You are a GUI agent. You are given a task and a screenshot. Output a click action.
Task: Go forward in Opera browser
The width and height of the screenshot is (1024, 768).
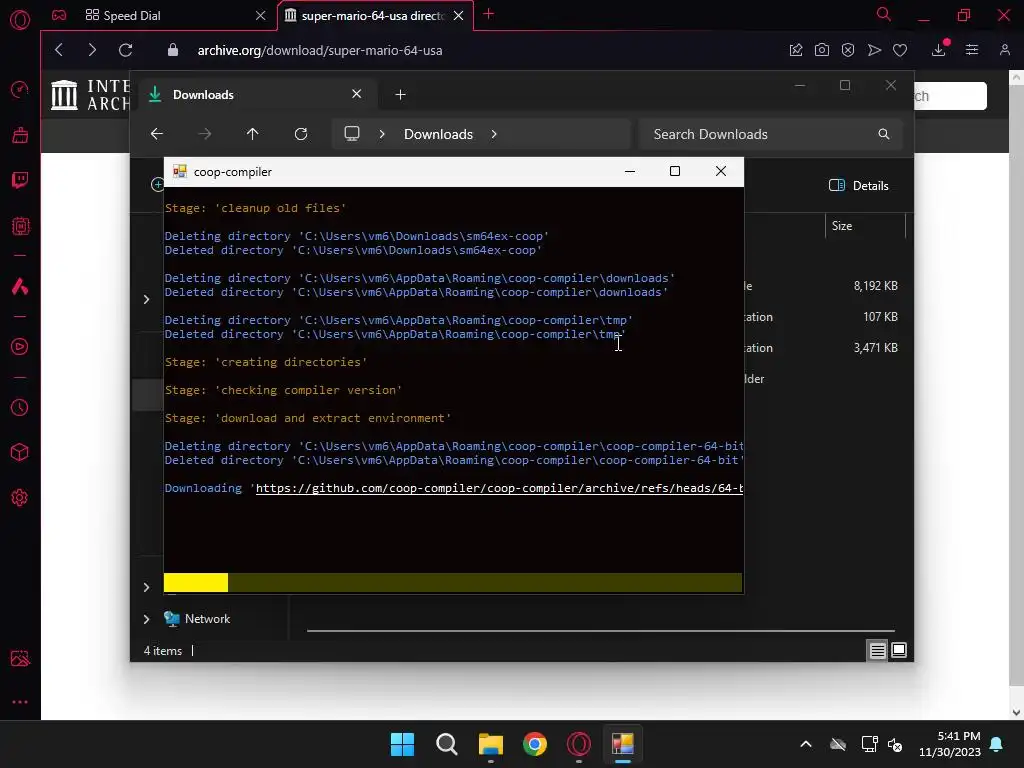pos(92,50)
